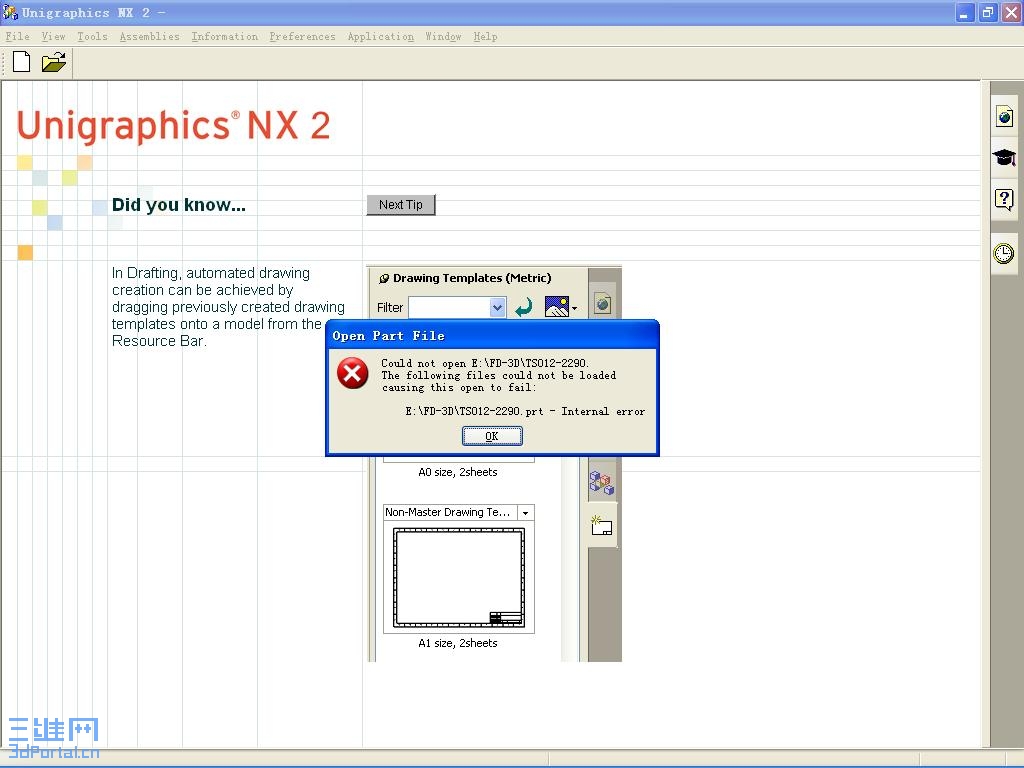The image size is (1024, 768).
Task: Click the Open Part File dialog title bar
Action: point(492,336)
